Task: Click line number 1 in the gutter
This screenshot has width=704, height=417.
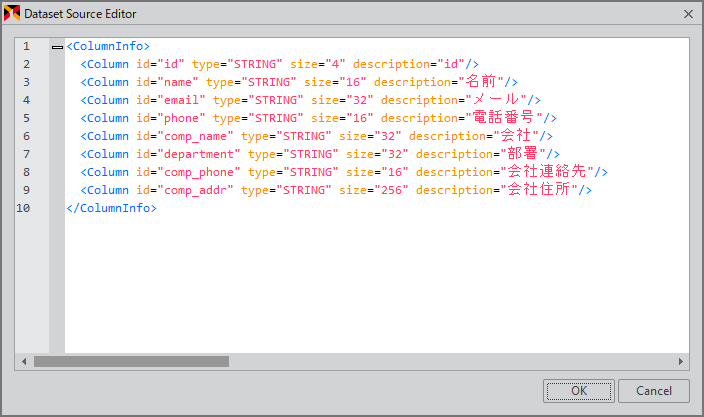Action: click(x=26, y=46)
